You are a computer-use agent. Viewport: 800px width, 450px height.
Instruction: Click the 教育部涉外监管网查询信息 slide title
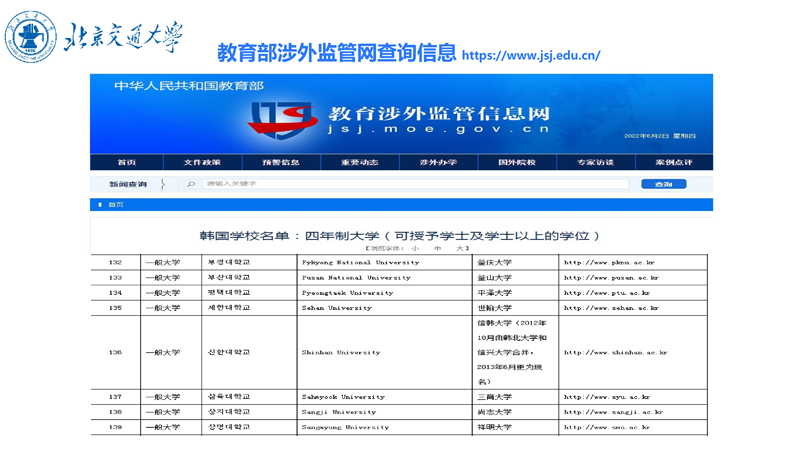click(337, 53)
